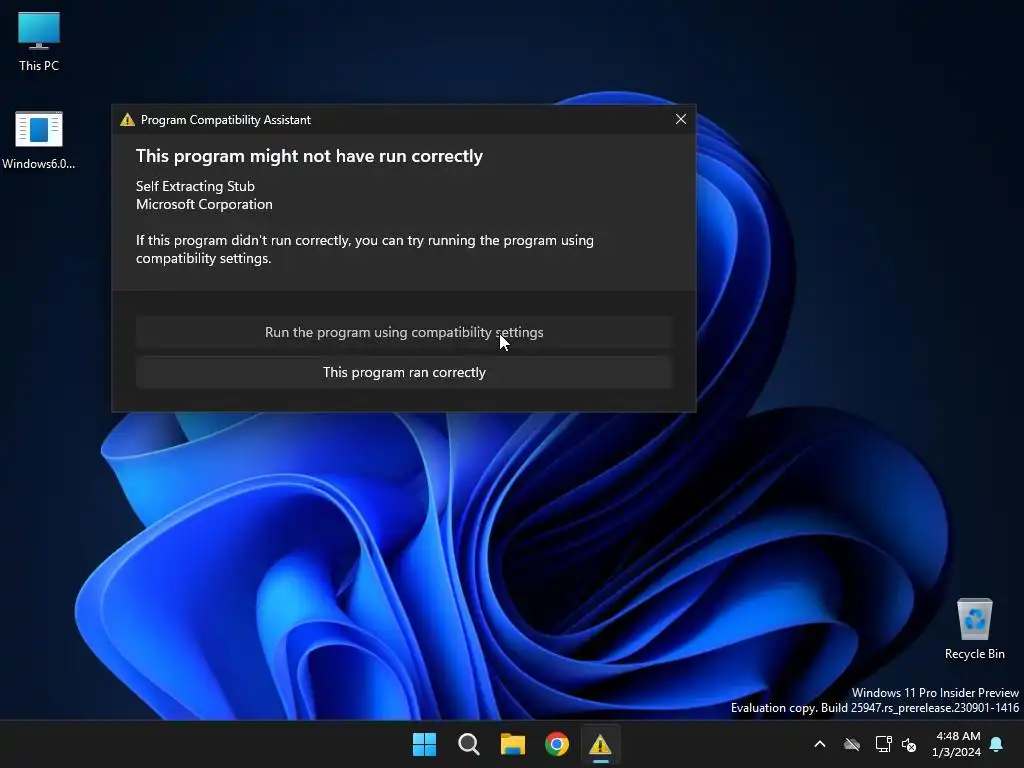This screenshot has height=768, width=1024.
Task: Click the 'Program Compatibility Assistant' title text
Action: (x=226, y=120)
